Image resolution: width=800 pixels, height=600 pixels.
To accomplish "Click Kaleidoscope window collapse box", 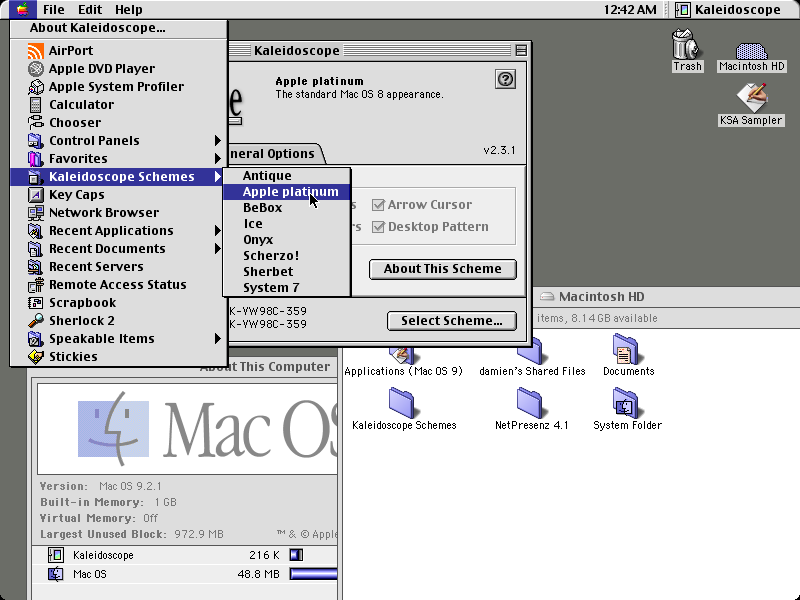I will [x=521, y=50].
